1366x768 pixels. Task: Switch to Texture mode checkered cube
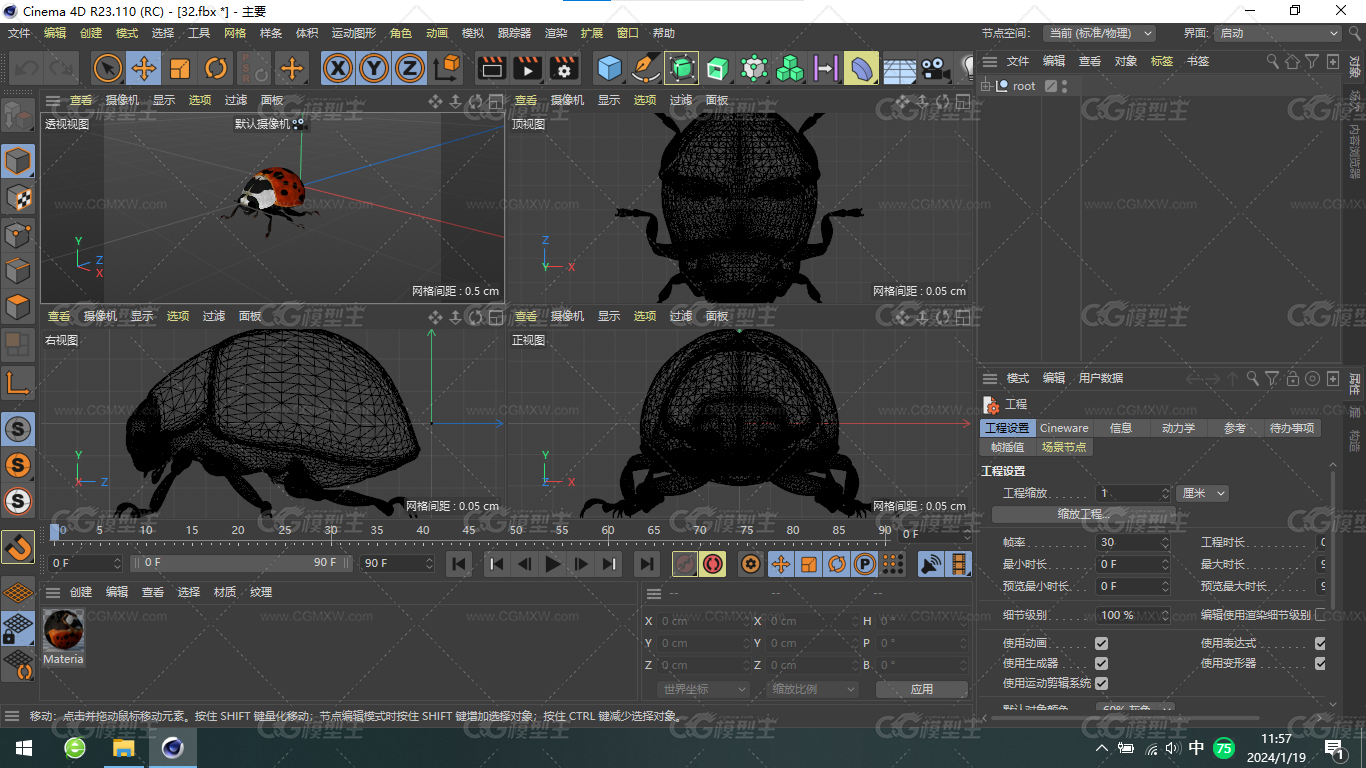click(18, 198)
